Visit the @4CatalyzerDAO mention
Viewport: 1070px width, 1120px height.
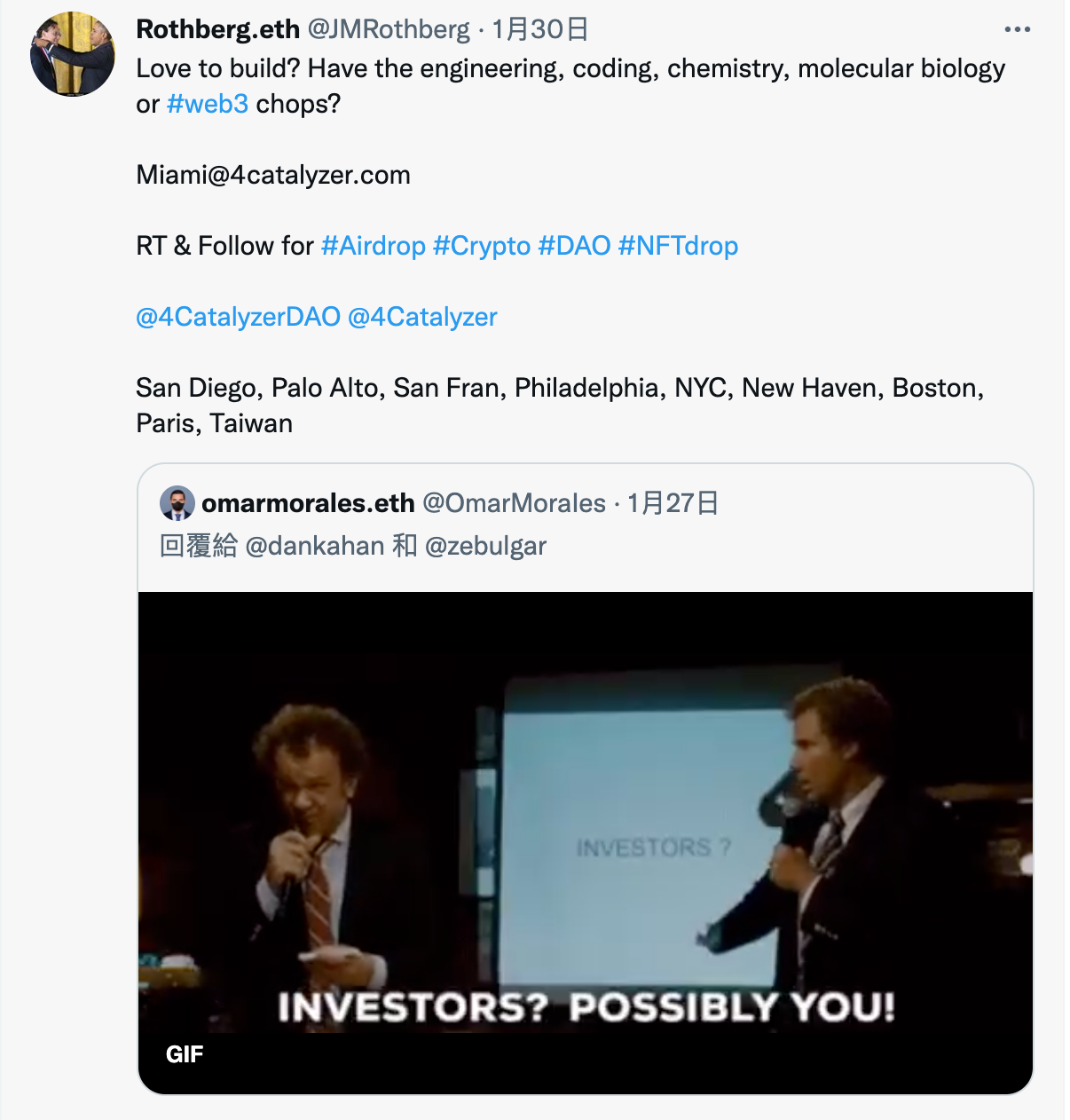238,317
